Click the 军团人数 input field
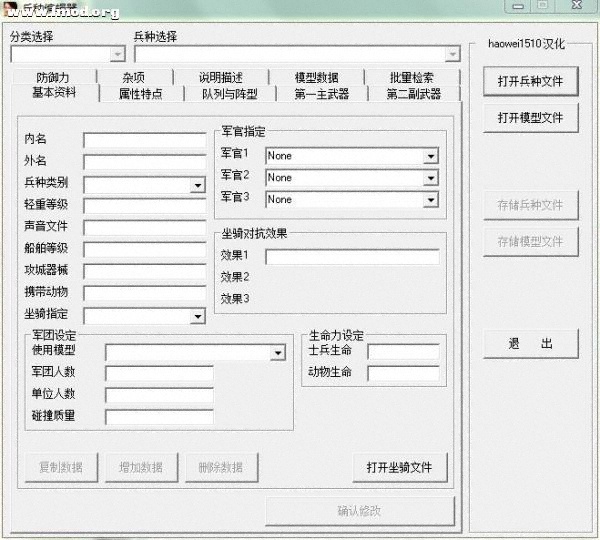Screen dimensions: 600x540 point(159,374)
